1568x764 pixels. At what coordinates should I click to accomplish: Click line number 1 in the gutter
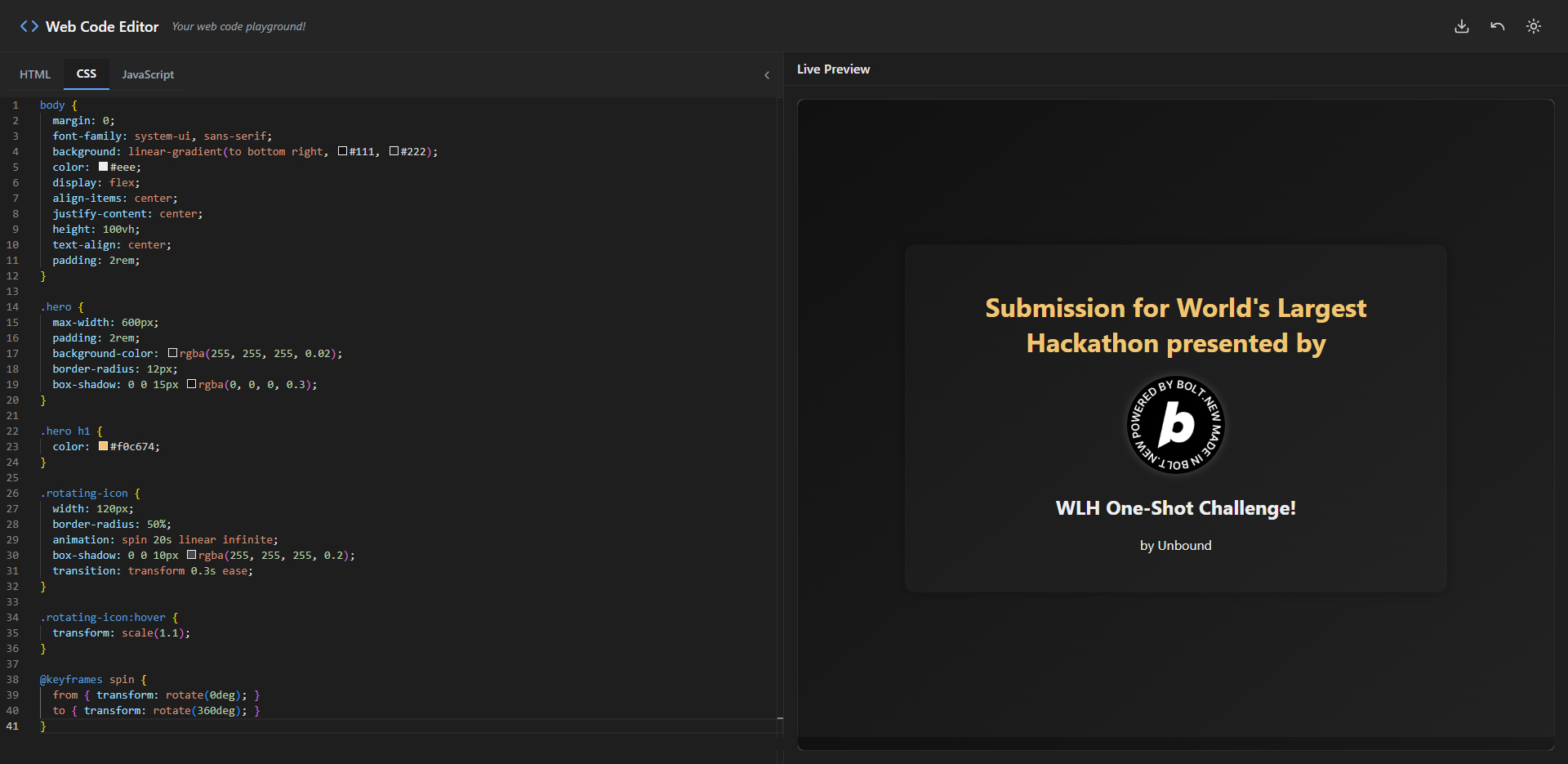[x=16, y=105]
